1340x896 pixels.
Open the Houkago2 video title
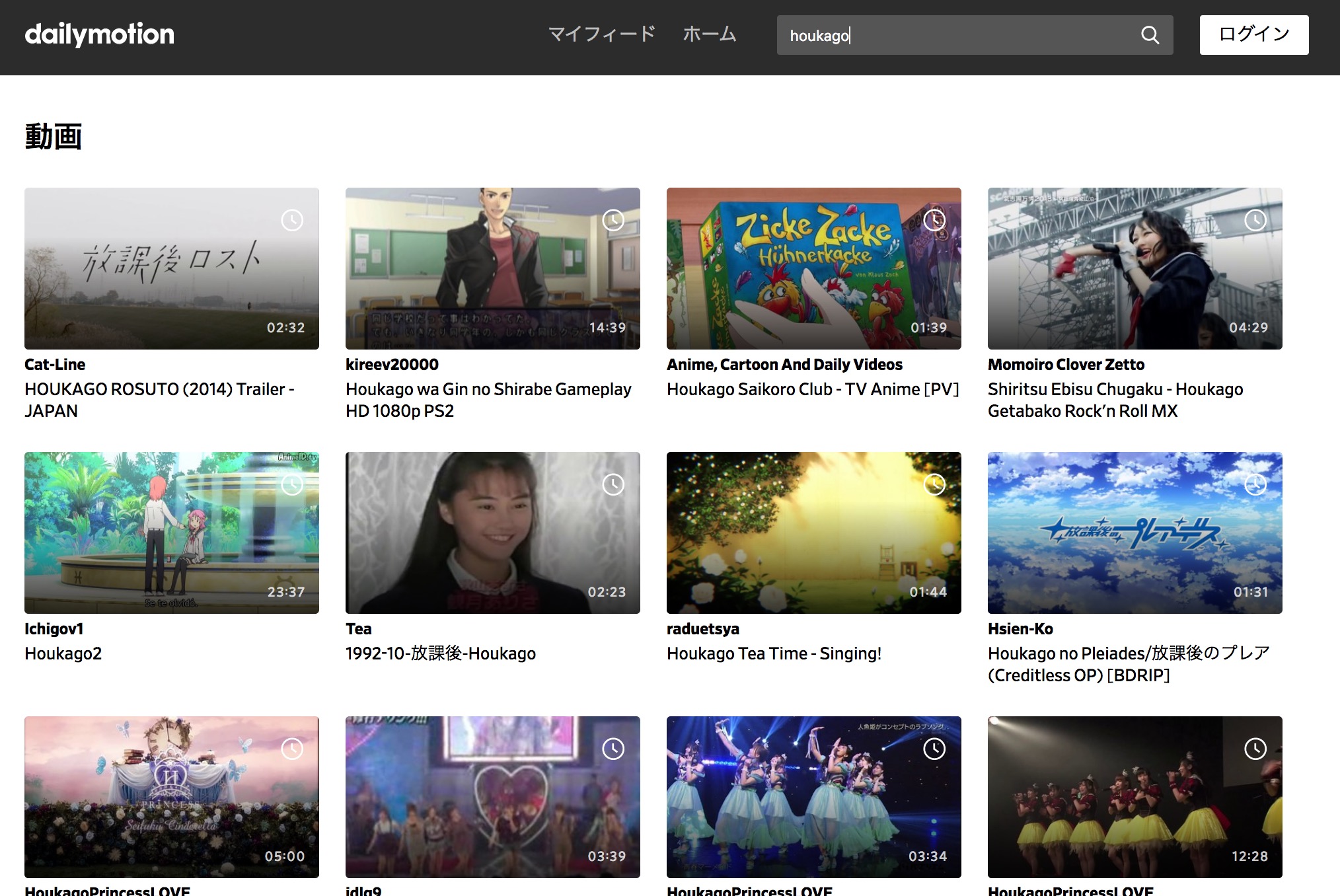tap(63, 653)
